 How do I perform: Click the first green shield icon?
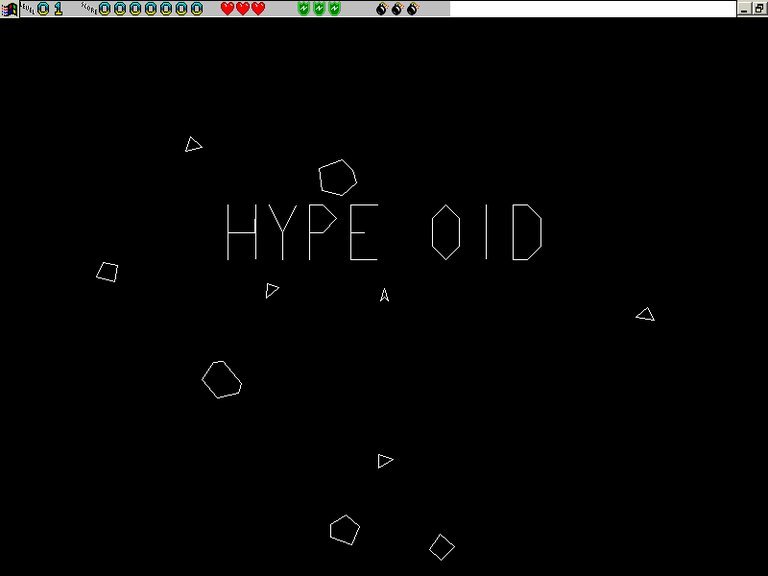[x=304, y=9]
